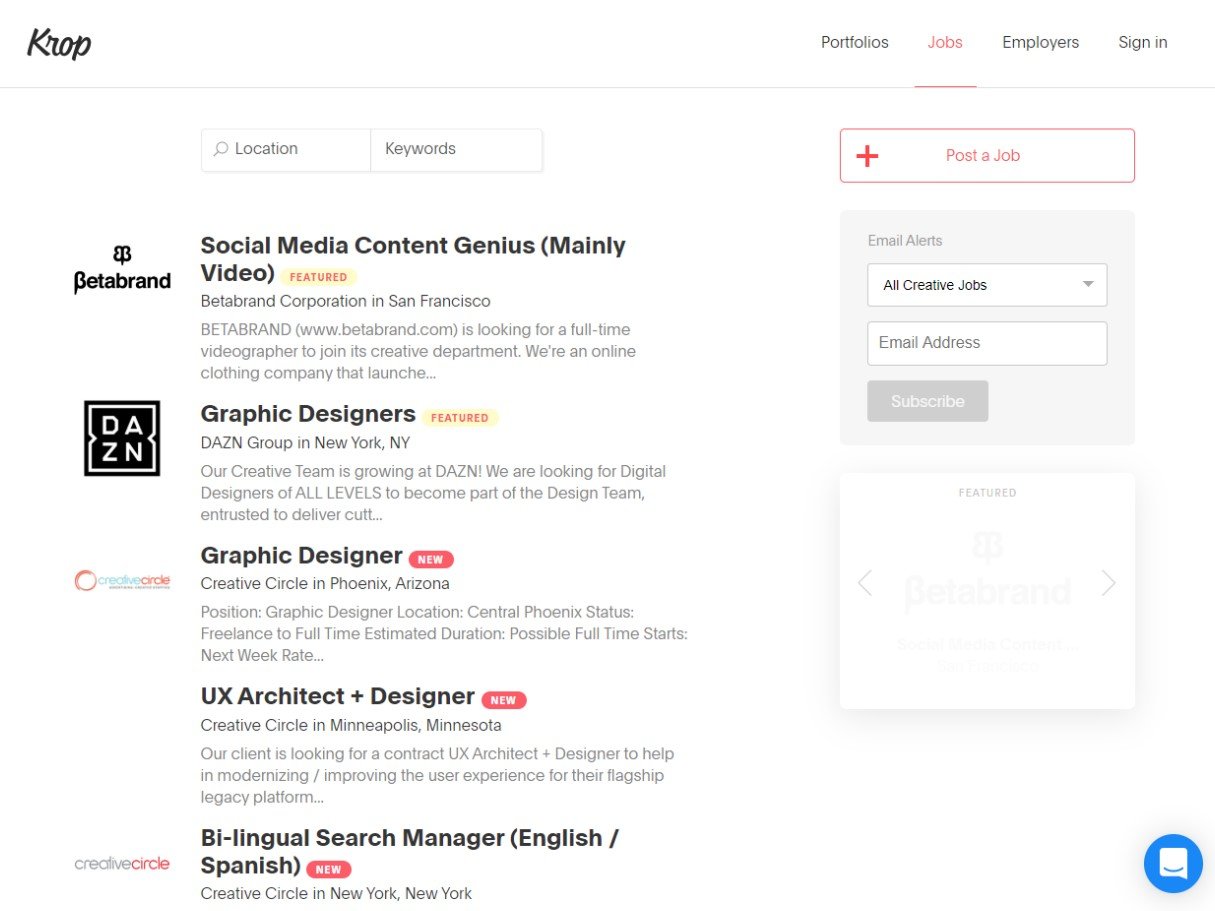
Task: Click FEATURED badge on Graphic Designers
Action: click(460, 418)
